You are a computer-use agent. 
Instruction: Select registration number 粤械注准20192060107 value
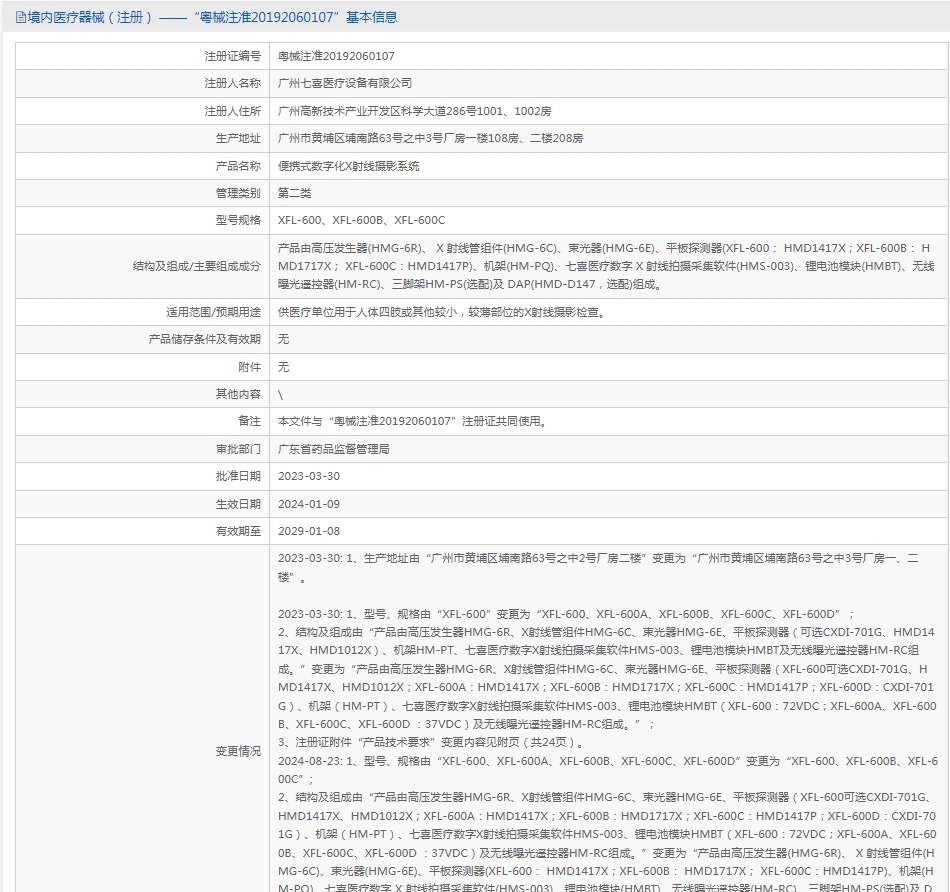pos(336,56)
